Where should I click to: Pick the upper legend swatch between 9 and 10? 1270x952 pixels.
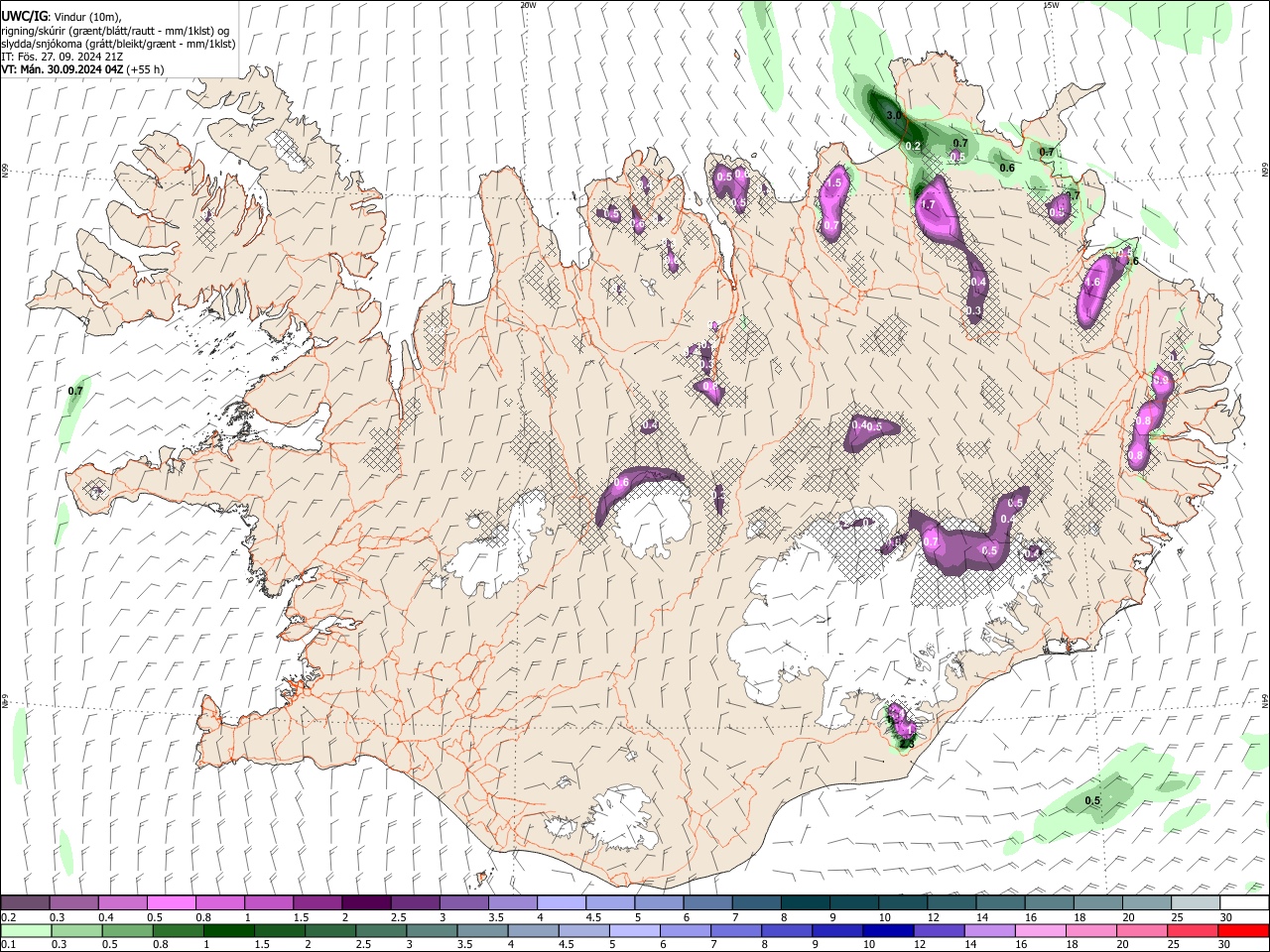point(854,903)
